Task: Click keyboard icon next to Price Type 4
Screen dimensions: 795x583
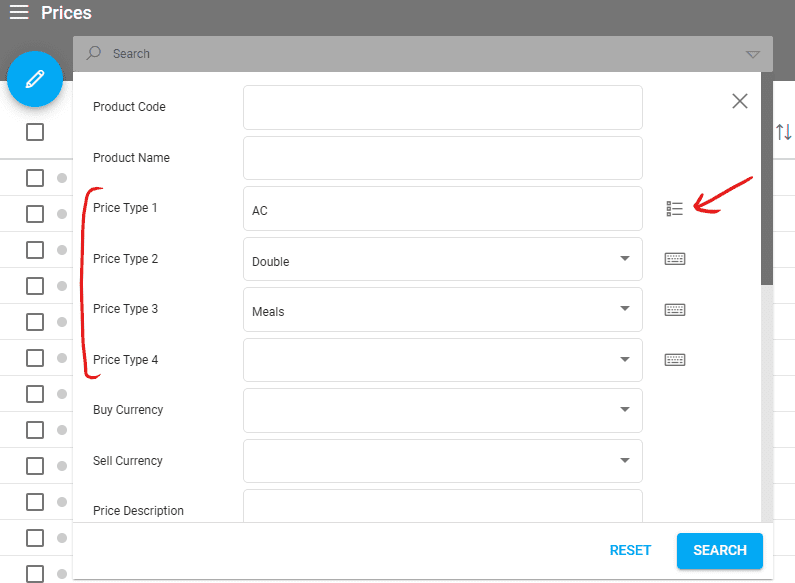Action: [675, 360]
